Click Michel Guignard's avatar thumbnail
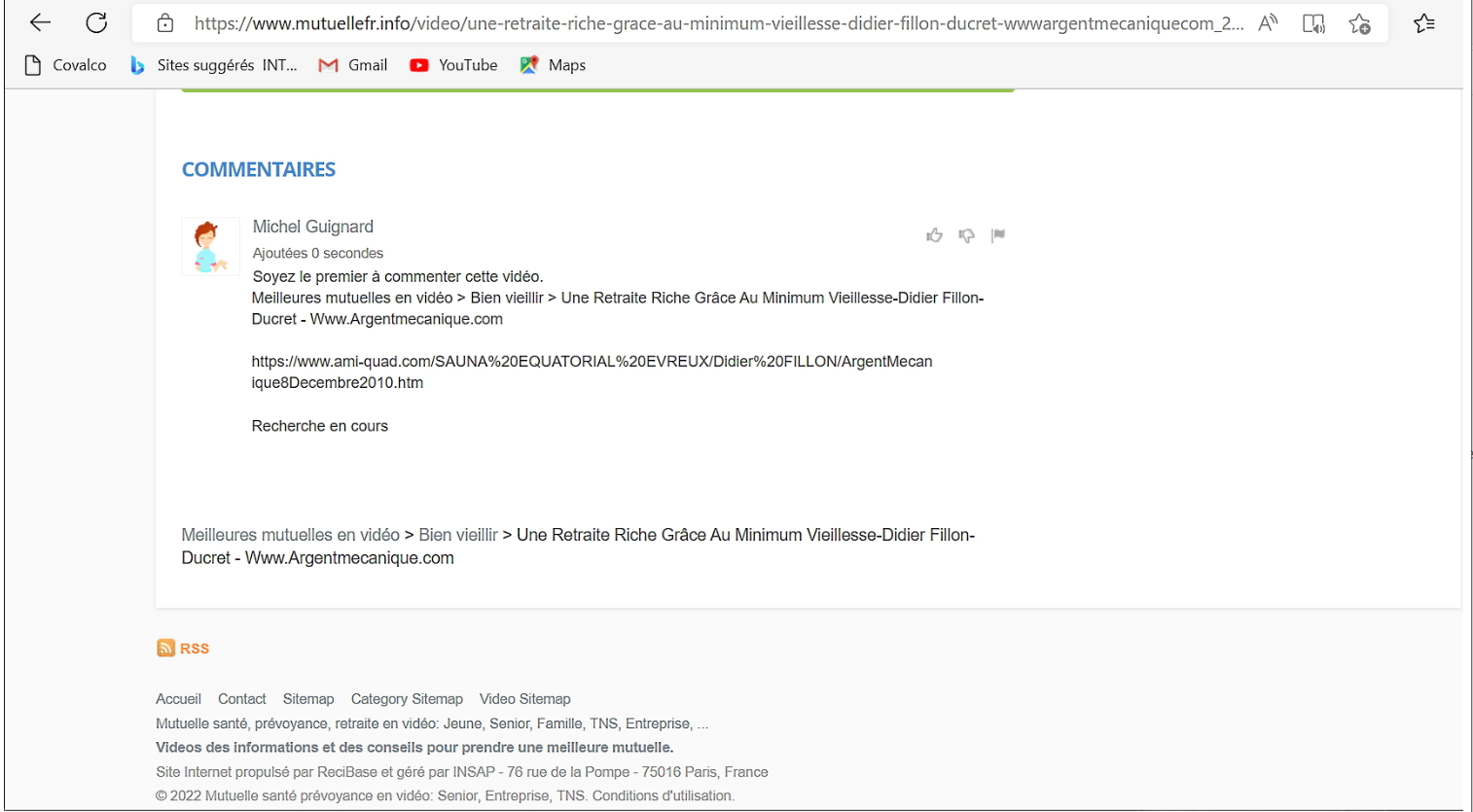The width and height of the screenshot is (1473, 812). (x=210, y=246)
